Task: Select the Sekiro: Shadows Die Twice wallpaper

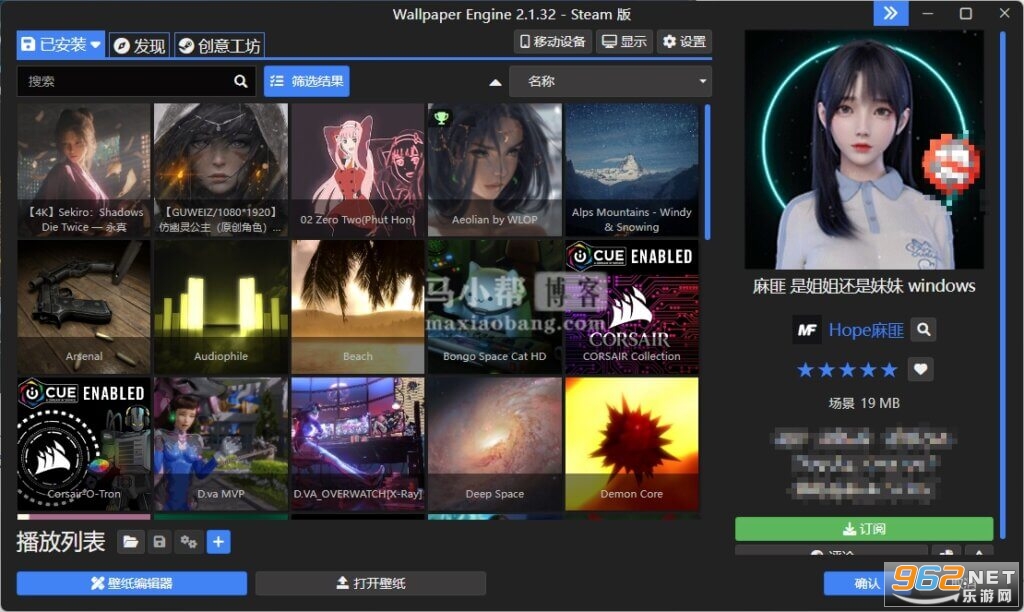Action: click(x=84, y=169)
